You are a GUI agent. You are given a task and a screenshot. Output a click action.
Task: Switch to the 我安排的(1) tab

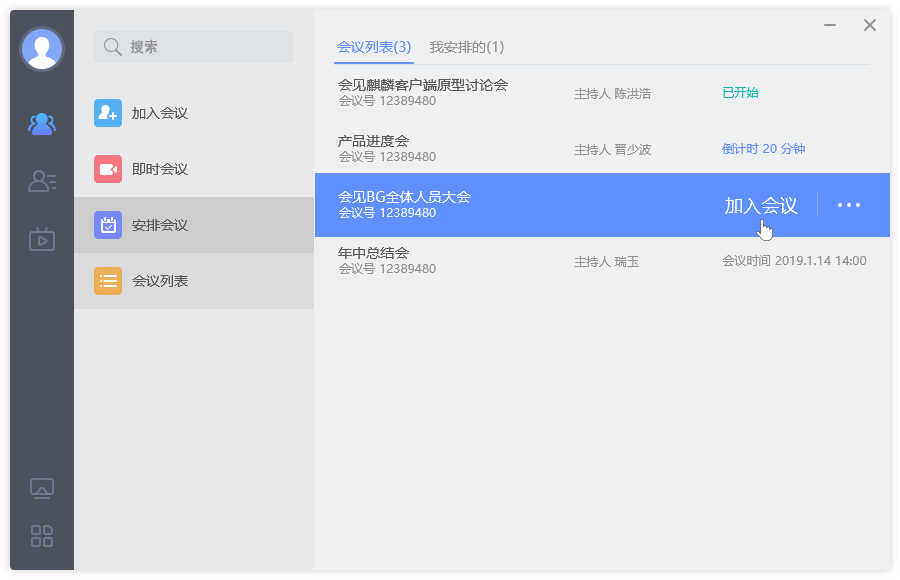(x=466, y=47)
